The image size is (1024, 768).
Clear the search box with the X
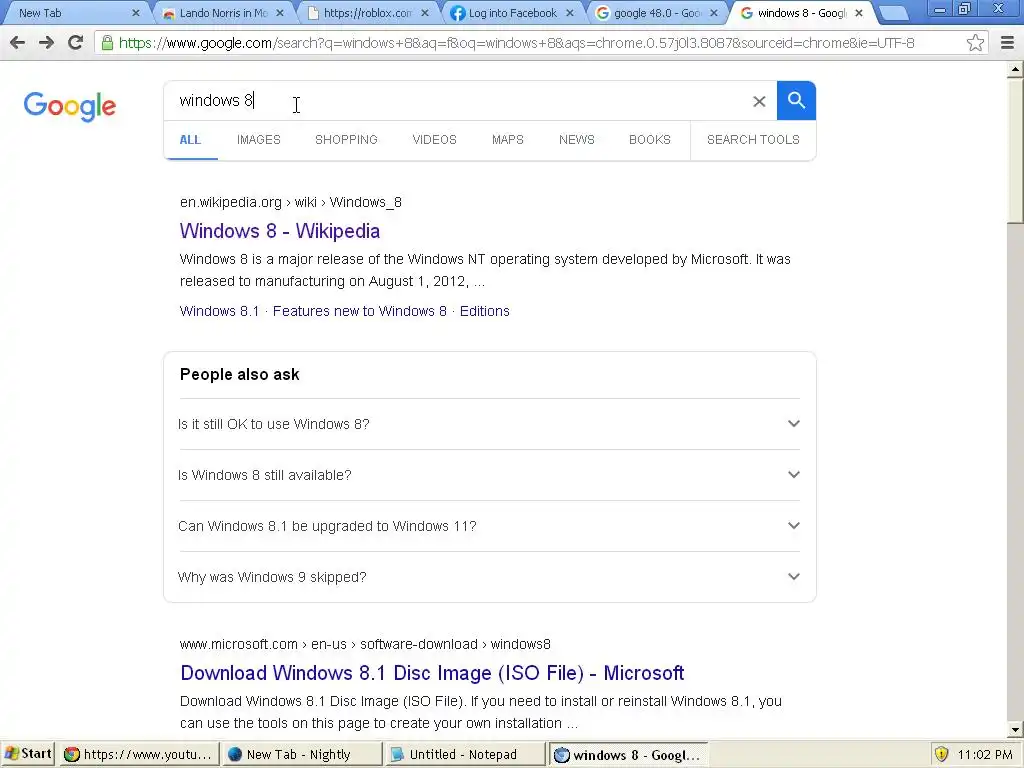point(759,101)
